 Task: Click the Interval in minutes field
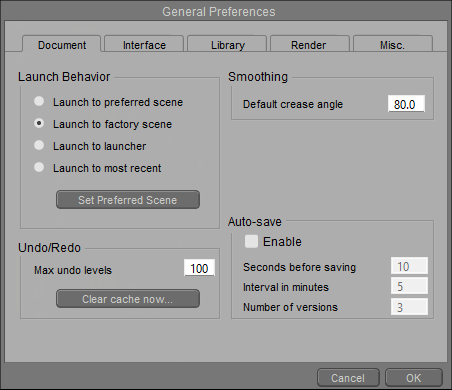coord(409,286)
